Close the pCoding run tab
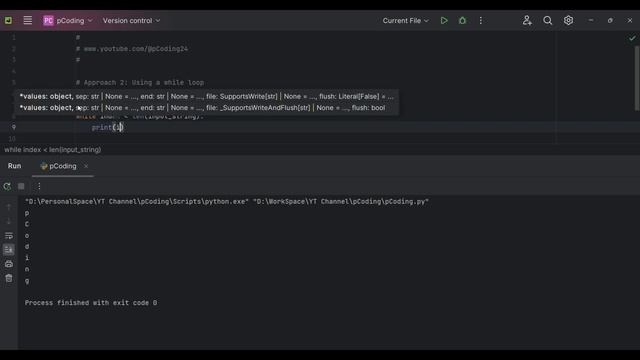The height and width of the screenshot is (360, 640). tap(86, 166)
